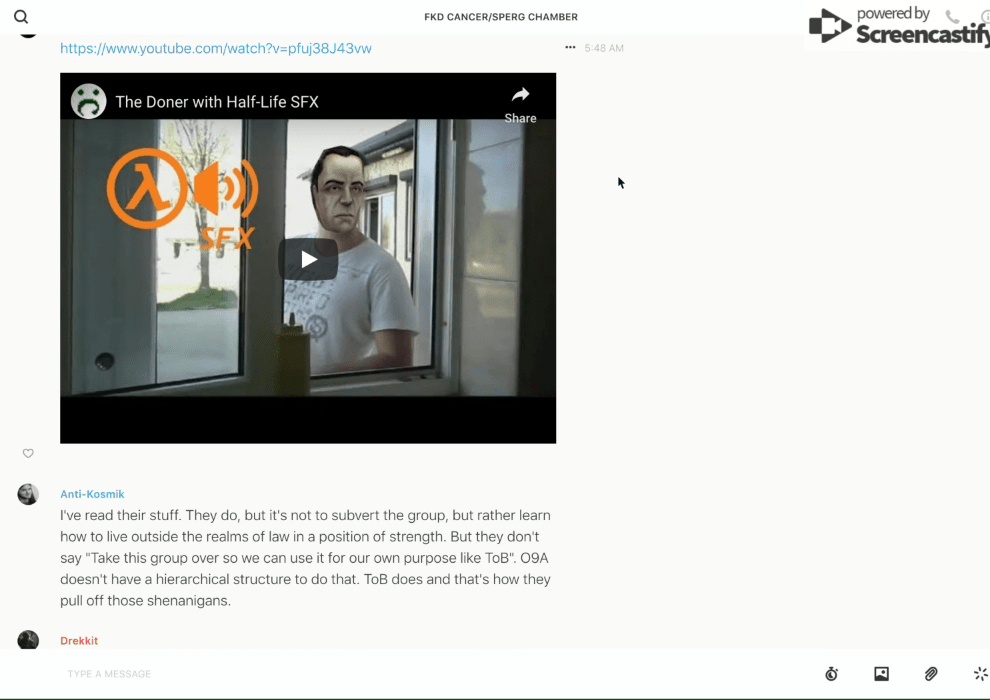Start a voice call with phone icon
This screenshot has width=990, height=700.
(952, 17)
